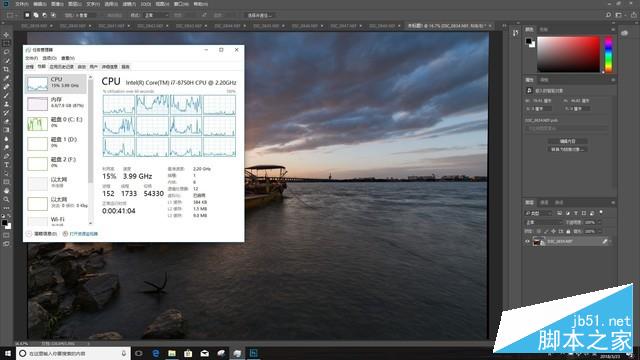Switch to the Swatches tab

544,29
